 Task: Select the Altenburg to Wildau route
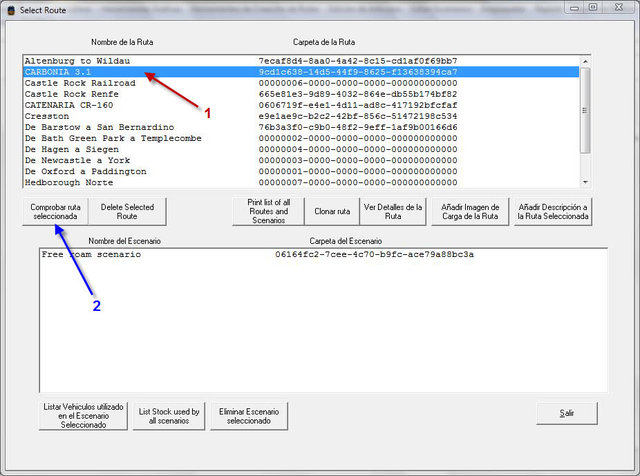point(83,61)
